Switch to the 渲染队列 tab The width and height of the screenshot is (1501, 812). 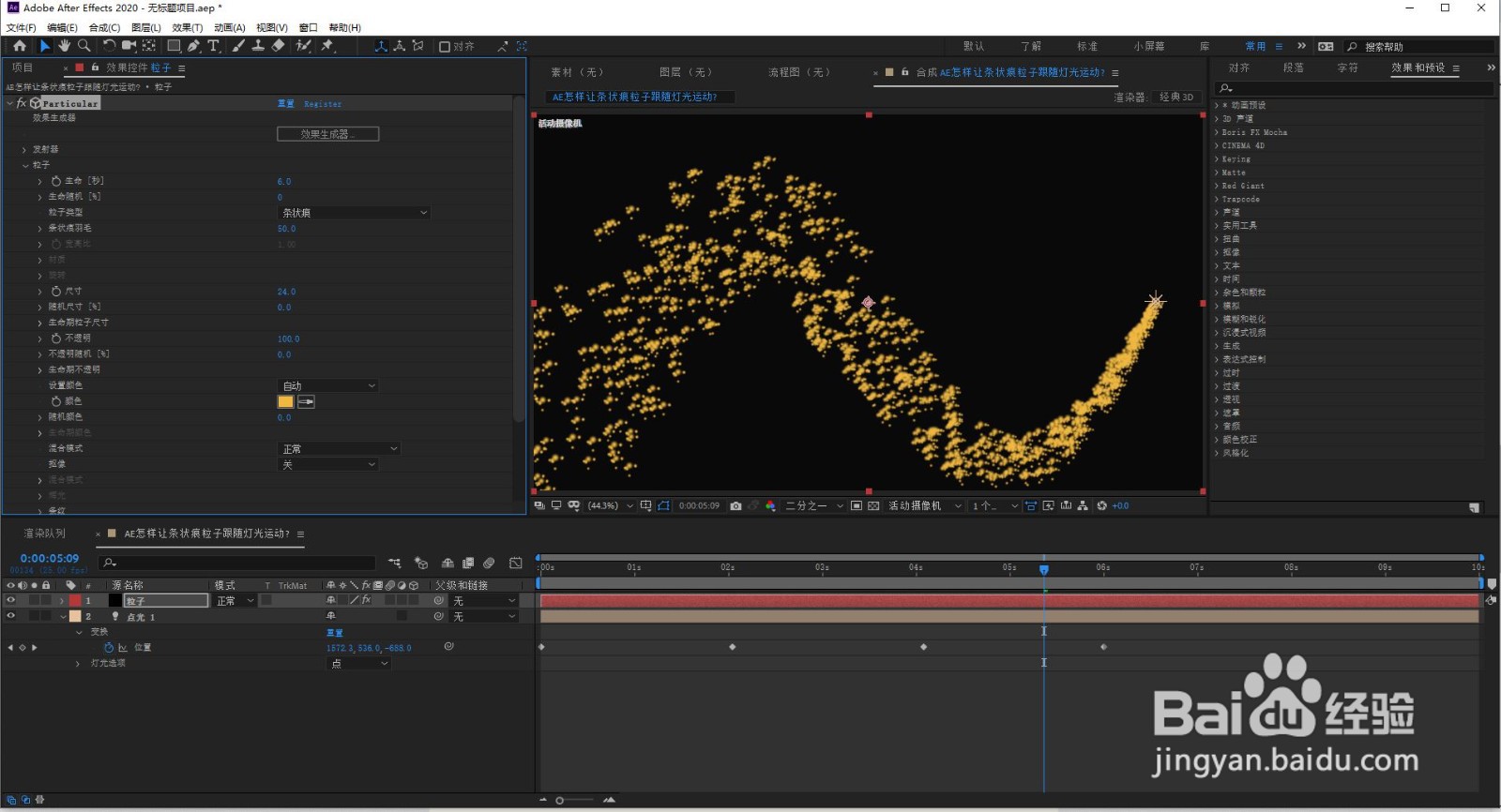click(x=44, y=533)
